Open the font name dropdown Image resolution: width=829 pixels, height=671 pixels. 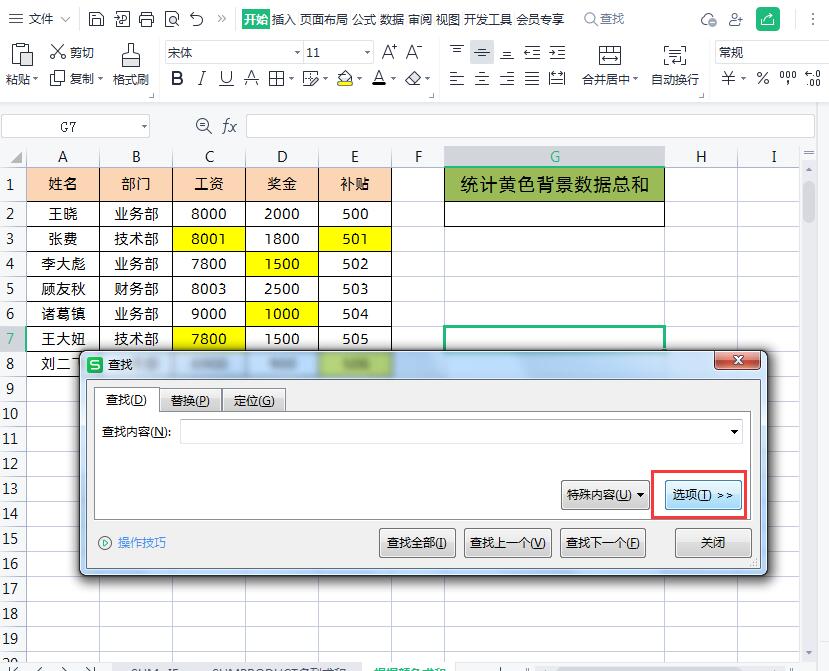pos(297,52)
